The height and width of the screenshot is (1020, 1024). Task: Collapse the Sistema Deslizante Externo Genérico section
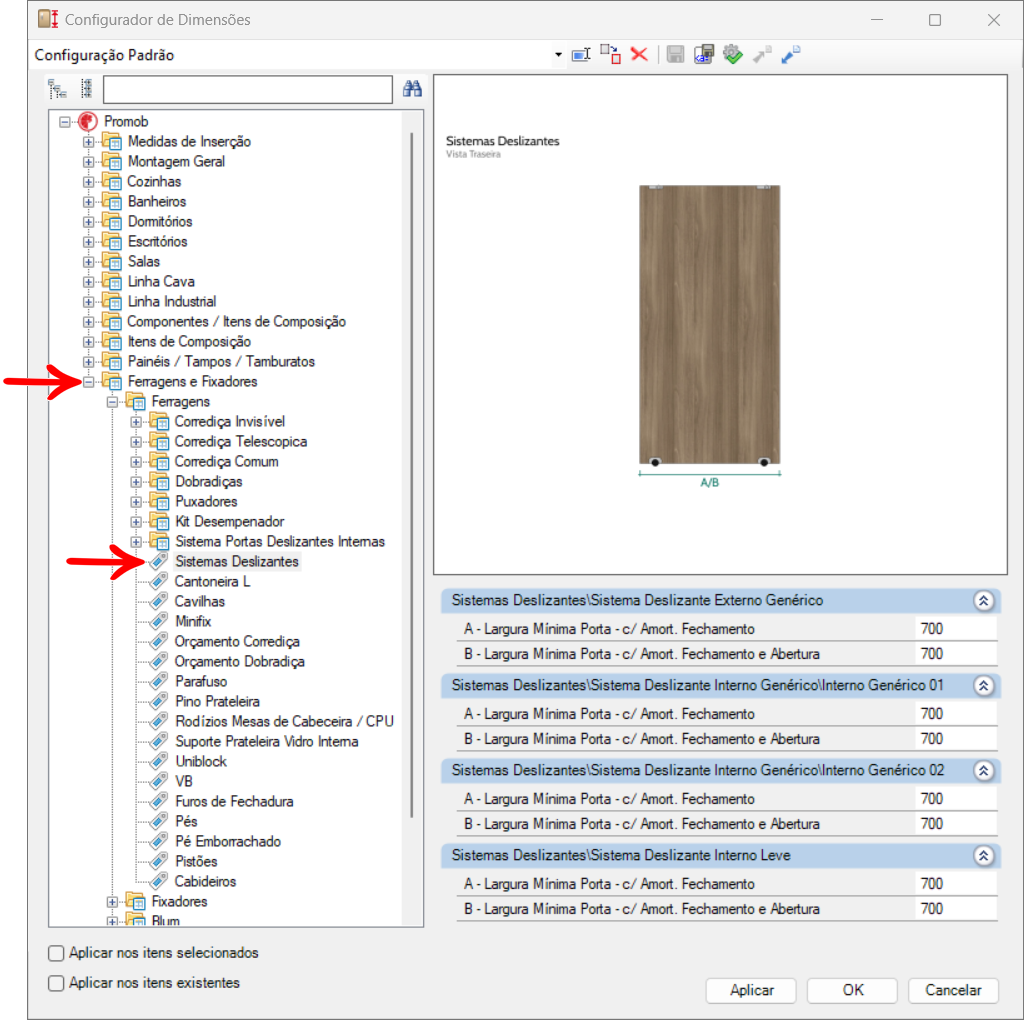(x=983, y=601)
